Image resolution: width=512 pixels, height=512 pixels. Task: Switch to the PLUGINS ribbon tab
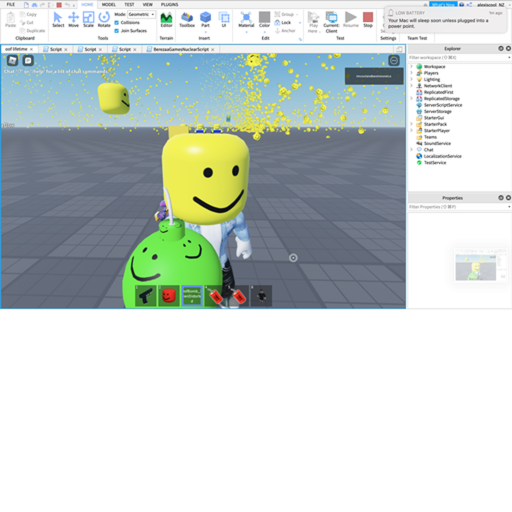point(169,5)
